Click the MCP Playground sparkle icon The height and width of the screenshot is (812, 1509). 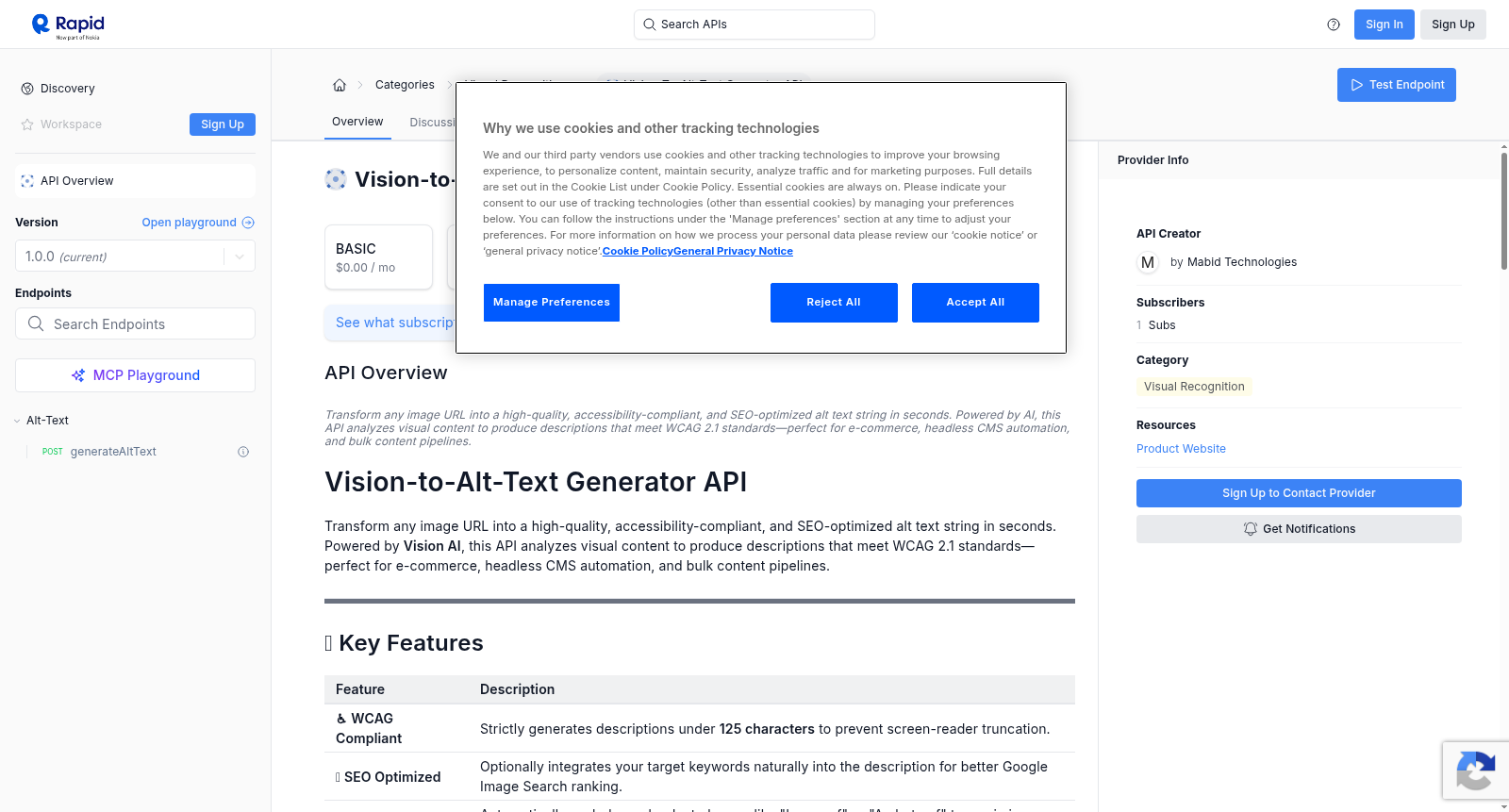[78, 375]
